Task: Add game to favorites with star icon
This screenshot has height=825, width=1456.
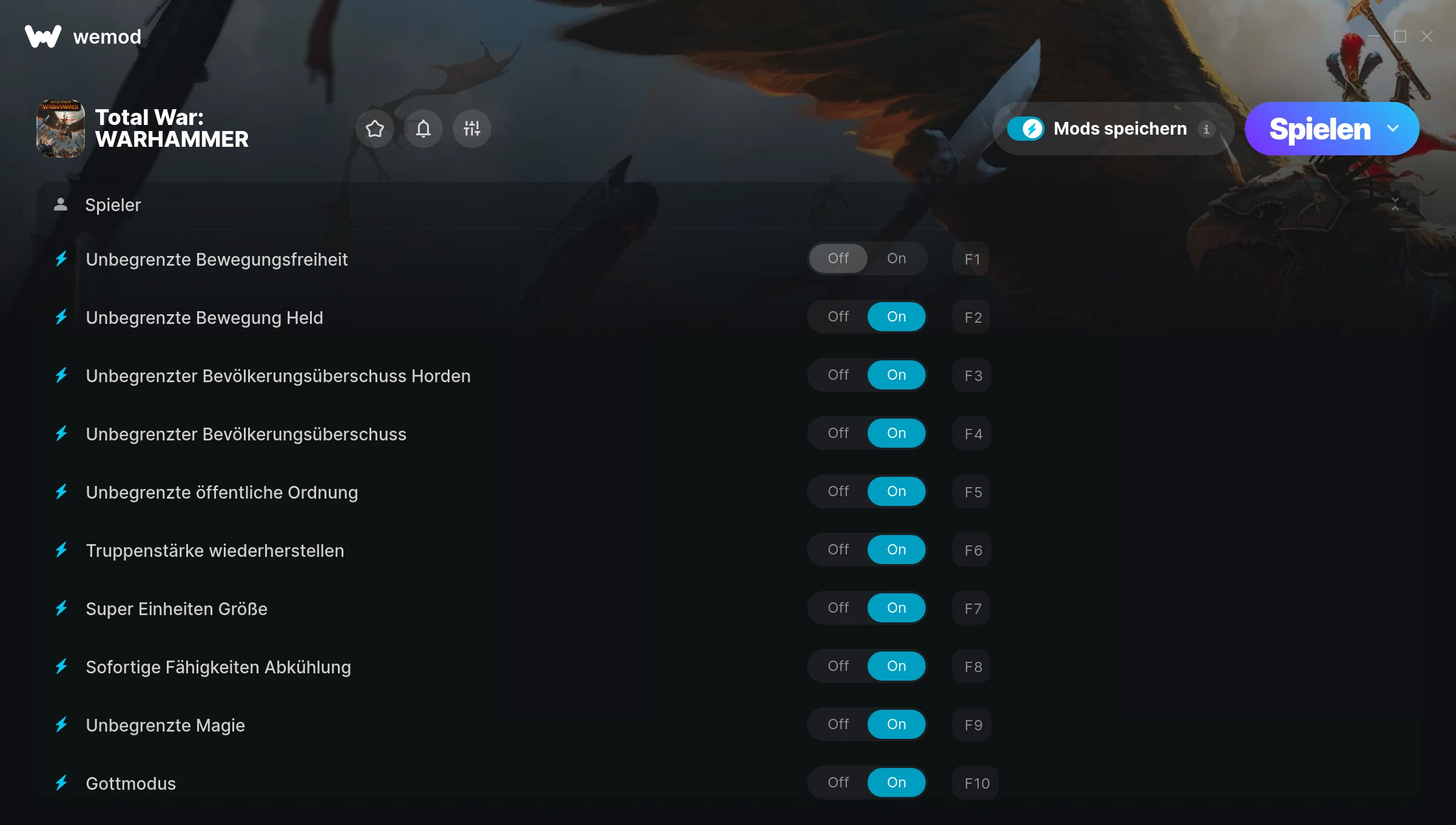Action: 375,129
